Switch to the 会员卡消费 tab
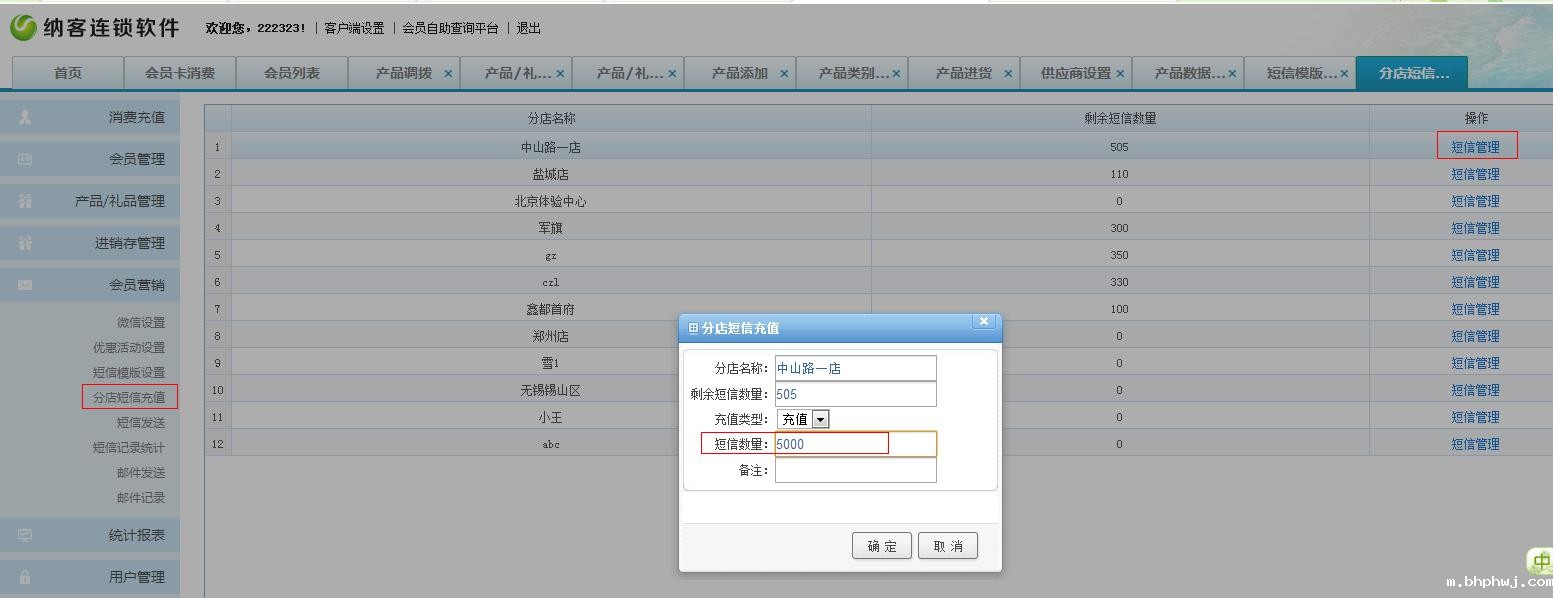Image resolution: width=1553 pixels, height=598 pixels. (180, 73)
